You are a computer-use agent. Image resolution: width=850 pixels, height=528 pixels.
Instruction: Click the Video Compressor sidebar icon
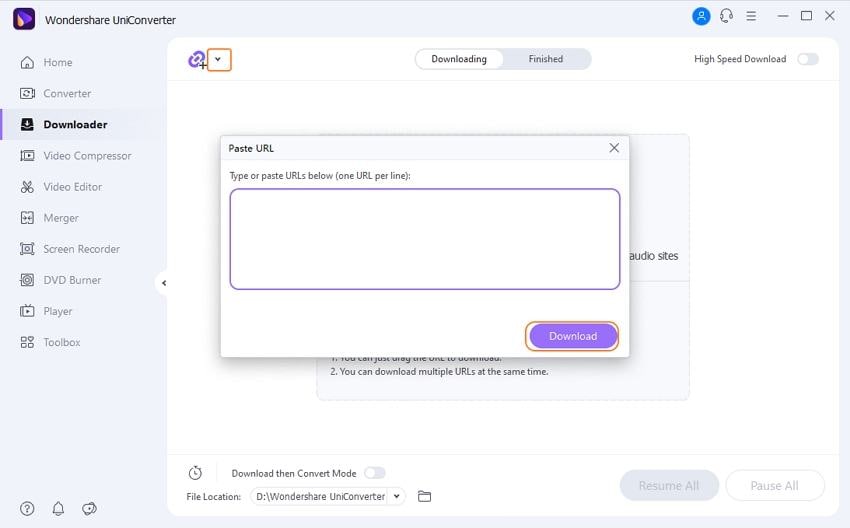coord(27,156)
